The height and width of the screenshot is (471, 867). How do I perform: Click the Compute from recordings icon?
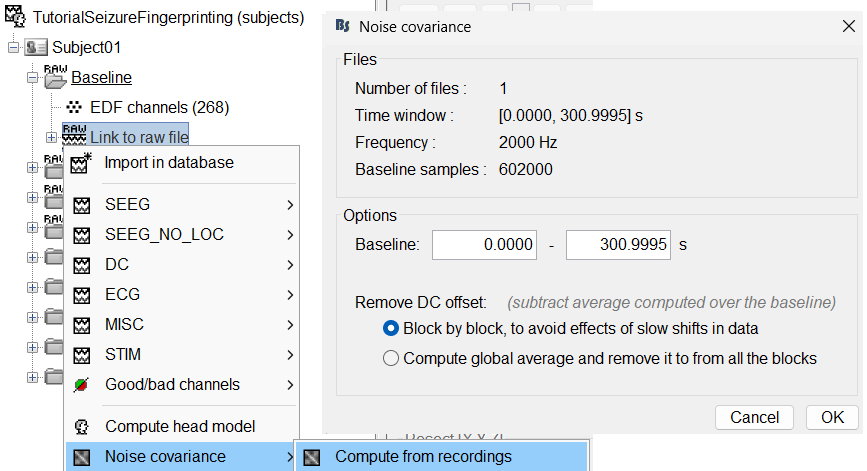[x=313, y=457]
